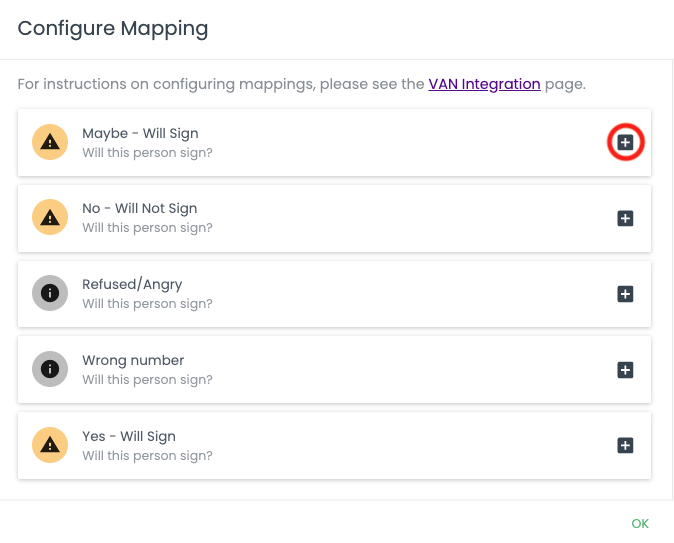Click warning icon beside No - Will Not Sign
Viewport: 674px width, 543px height.
tap(50, 218)
